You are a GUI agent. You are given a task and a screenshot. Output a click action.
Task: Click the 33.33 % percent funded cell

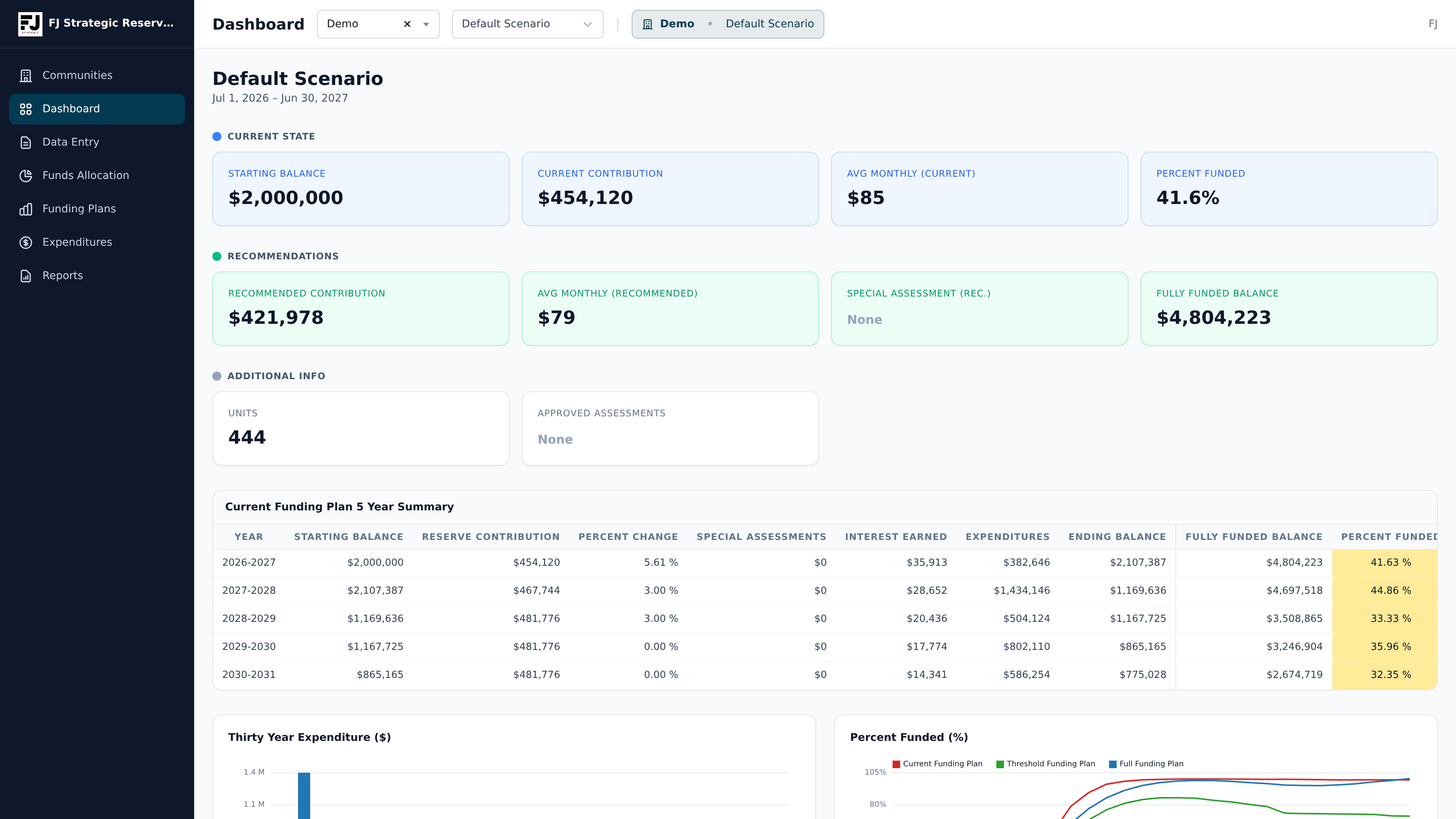pyautogui.click(x=1385, y=619)
